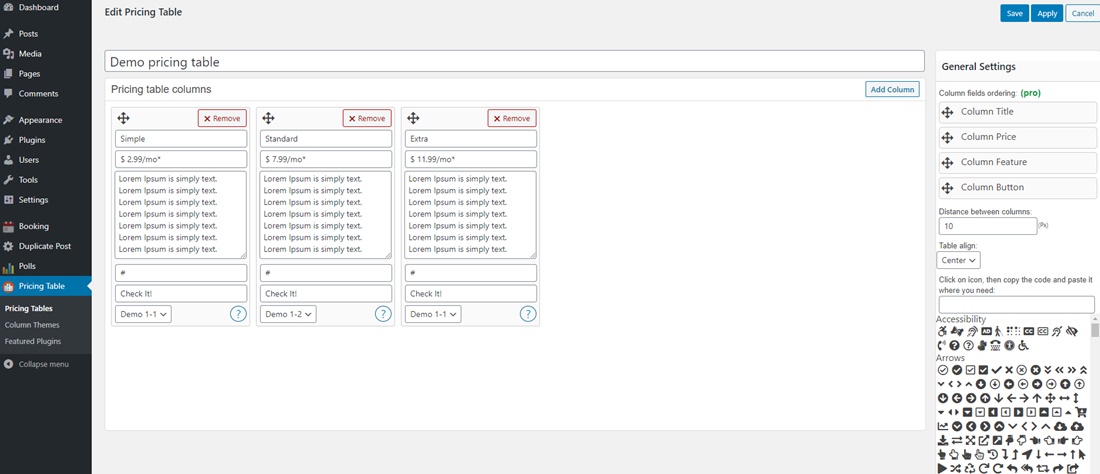
Task: Pick the cloud download icon
Action: 1061,426
